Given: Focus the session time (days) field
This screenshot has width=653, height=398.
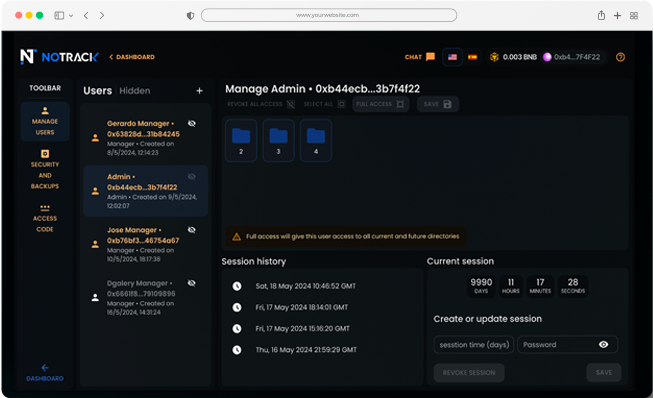Looking at the screenshot, I should point(474,345).
